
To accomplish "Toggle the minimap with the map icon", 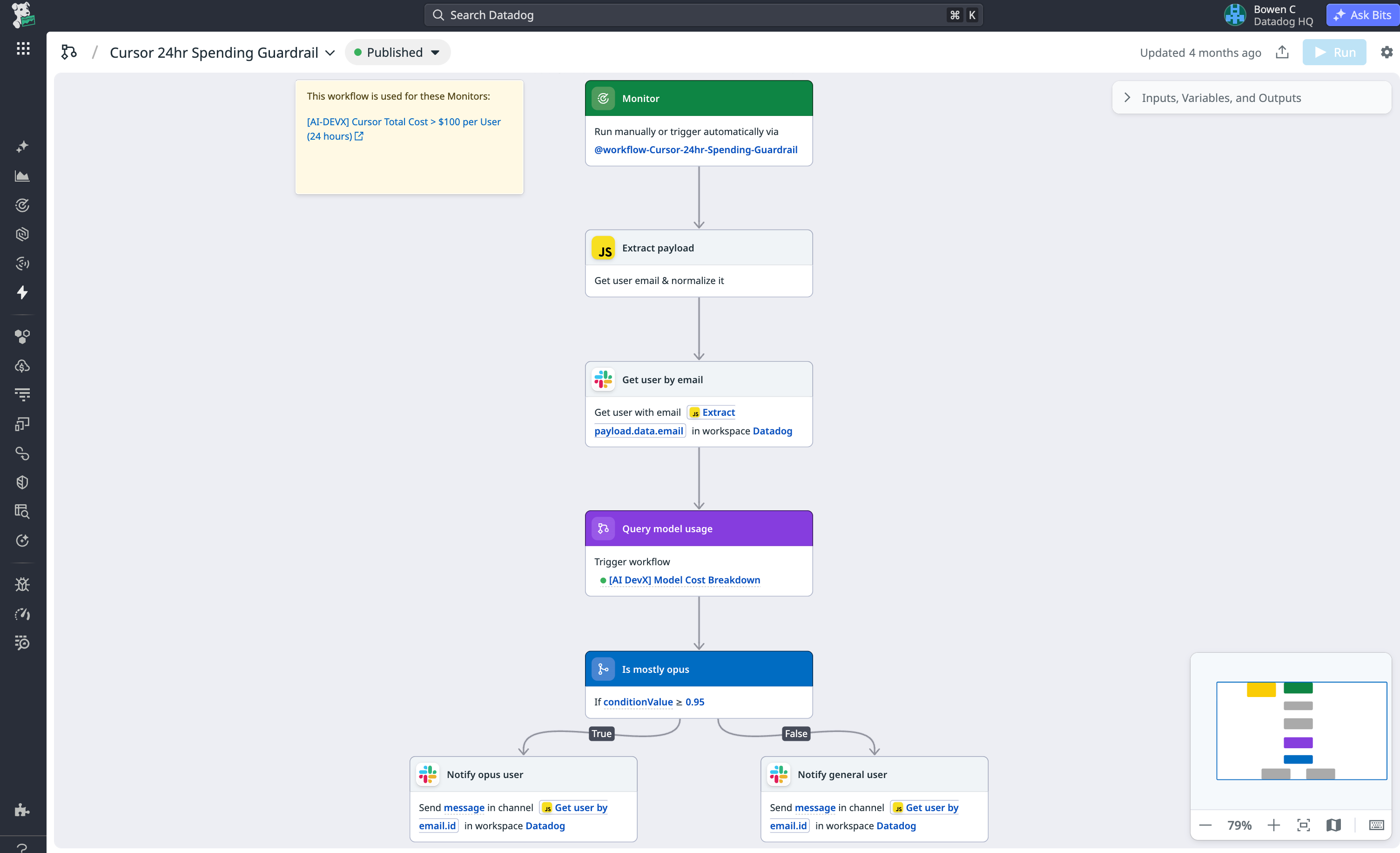I will pos(1333,825).
